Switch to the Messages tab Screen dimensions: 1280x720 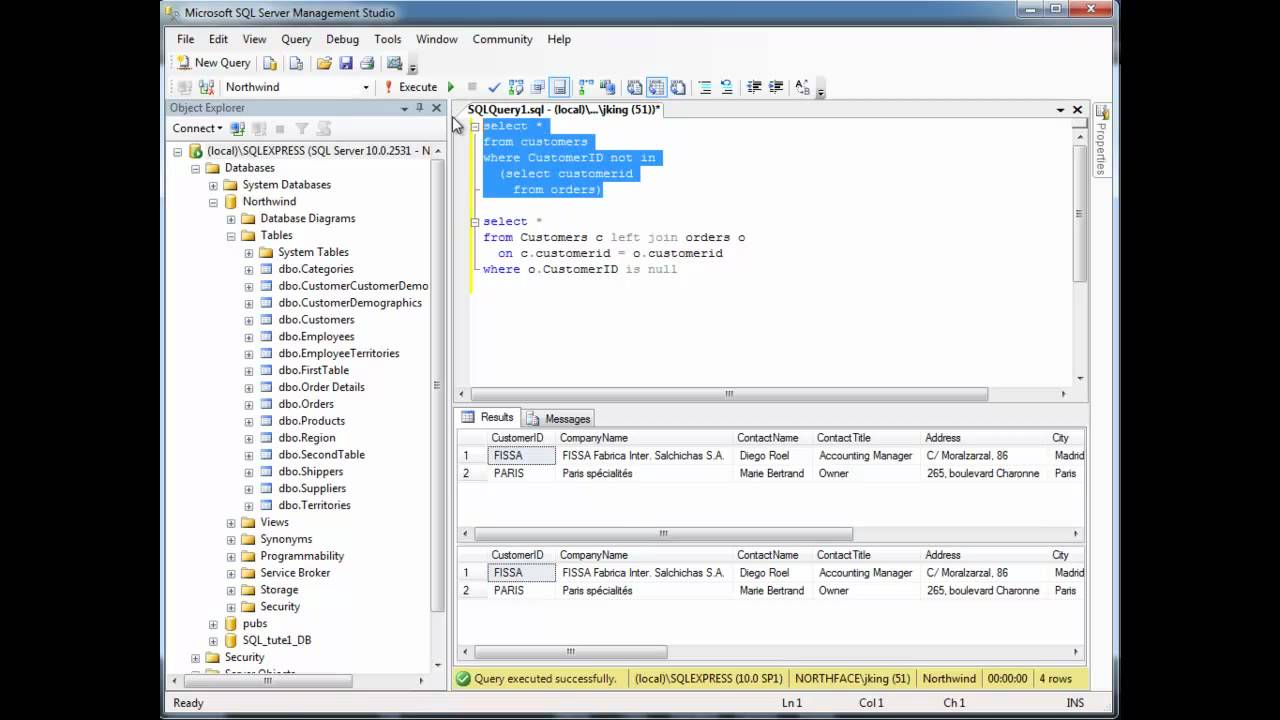click(x=558, y=419)
